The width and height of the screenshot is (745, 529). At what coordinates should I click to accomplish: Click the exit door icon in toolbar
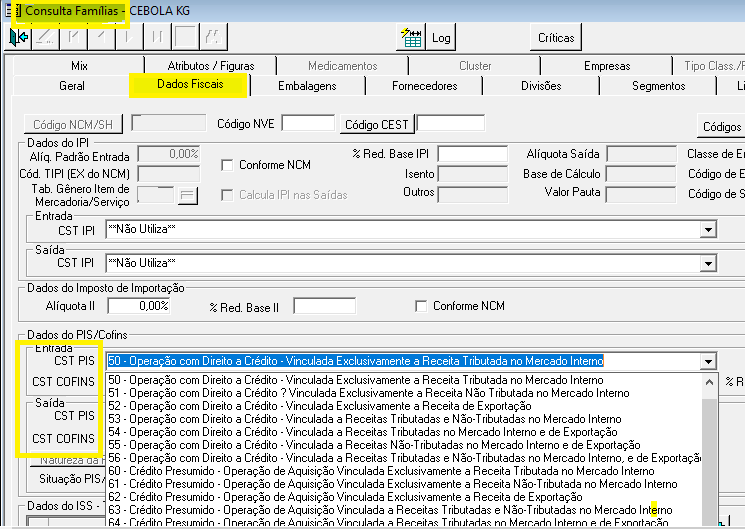tap(19, 37)
